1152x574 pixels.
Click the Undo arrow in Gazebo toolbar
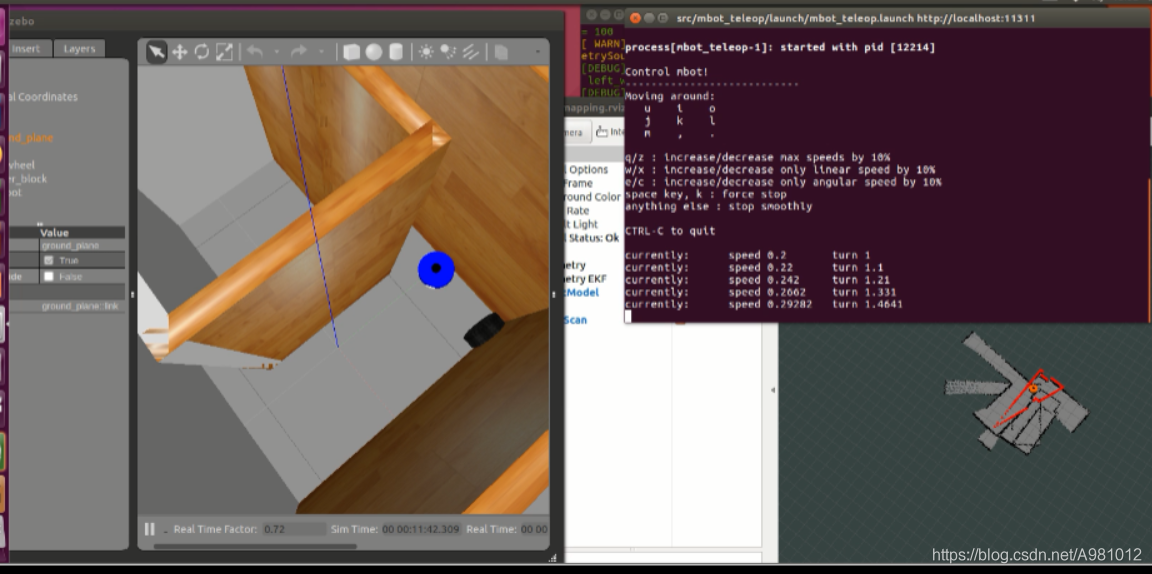click(x=255, y=52)
